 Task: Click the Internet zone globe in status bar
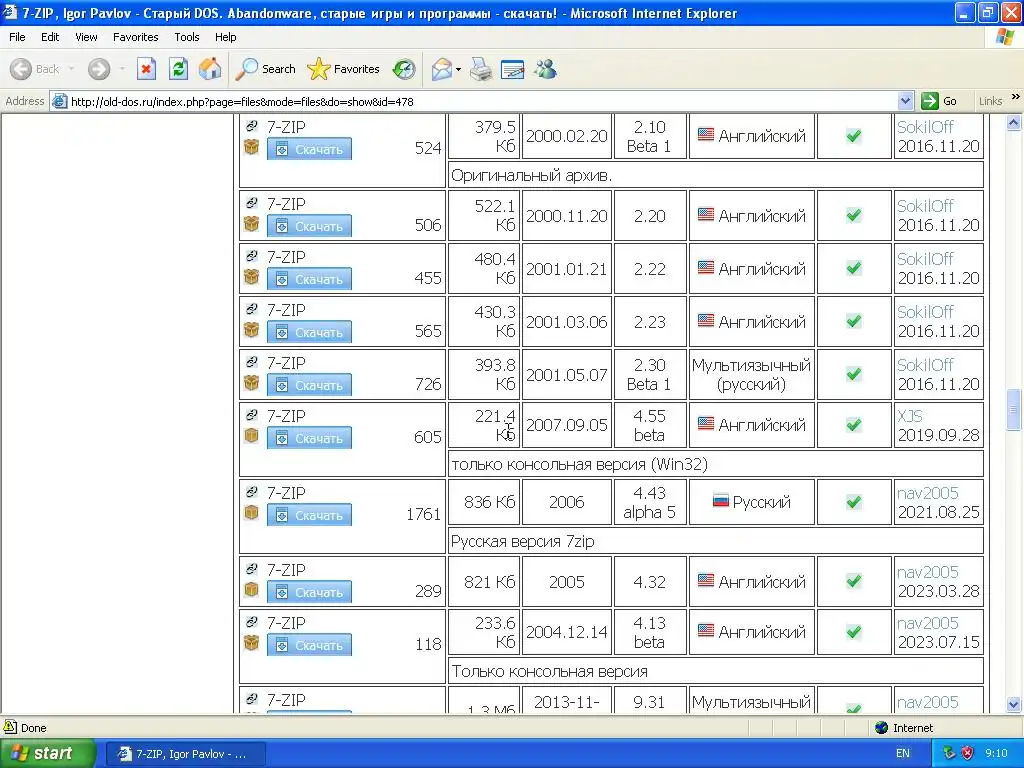(x=882, y=728)
